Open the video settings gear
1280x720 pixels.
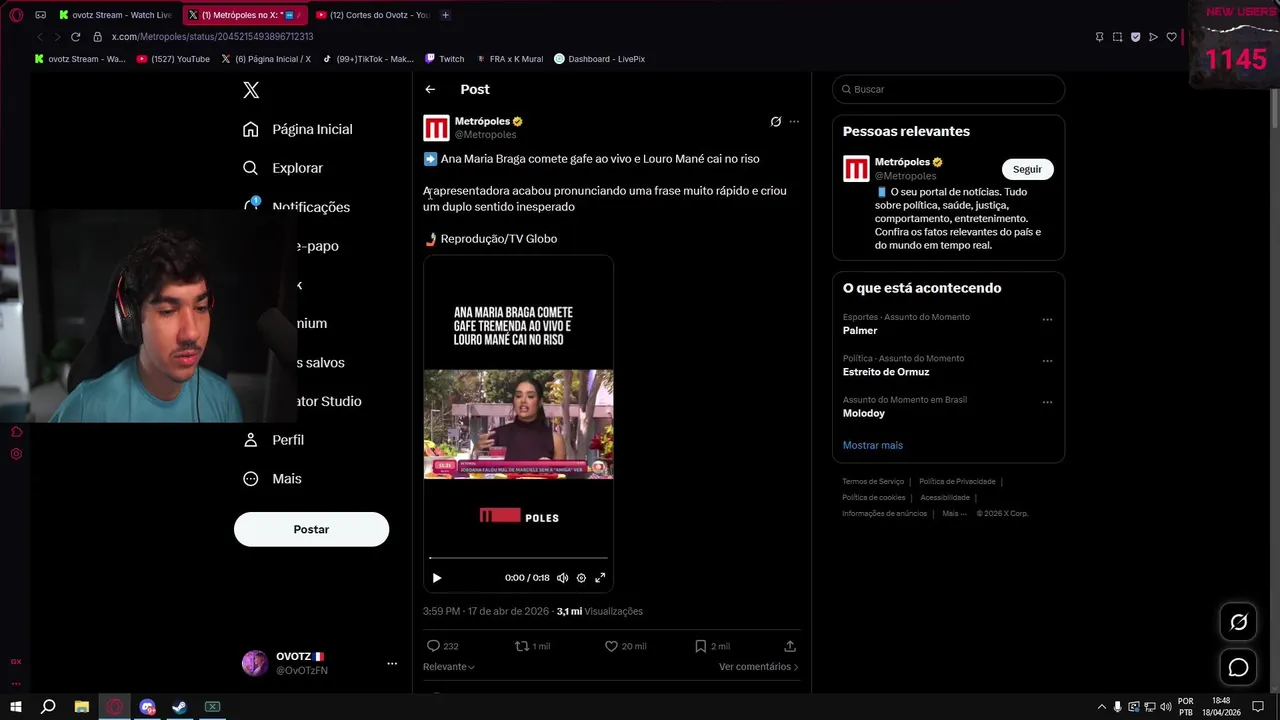click(x=581, y=578)
